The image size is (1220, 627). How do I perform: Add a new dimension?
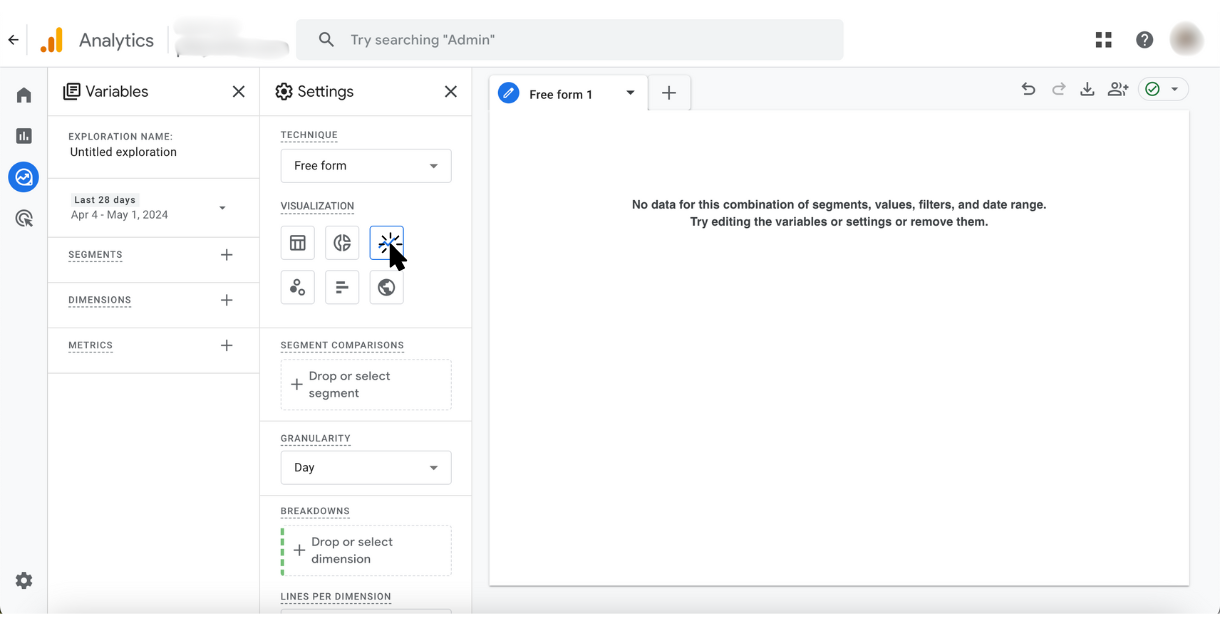point(227,300)
